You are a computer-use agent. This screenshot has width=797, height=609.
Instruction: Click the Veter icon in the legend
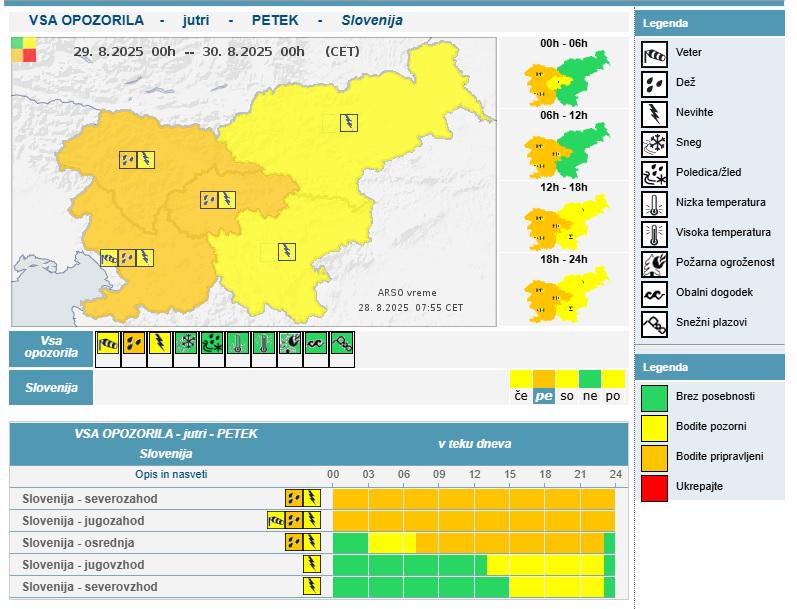pos(654,54)
